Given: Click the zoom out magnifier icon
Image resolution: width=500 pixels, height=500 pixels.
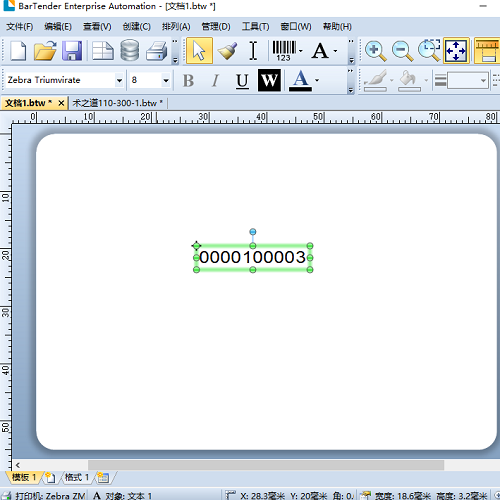Looking at the screenshot, I should 402,51.
